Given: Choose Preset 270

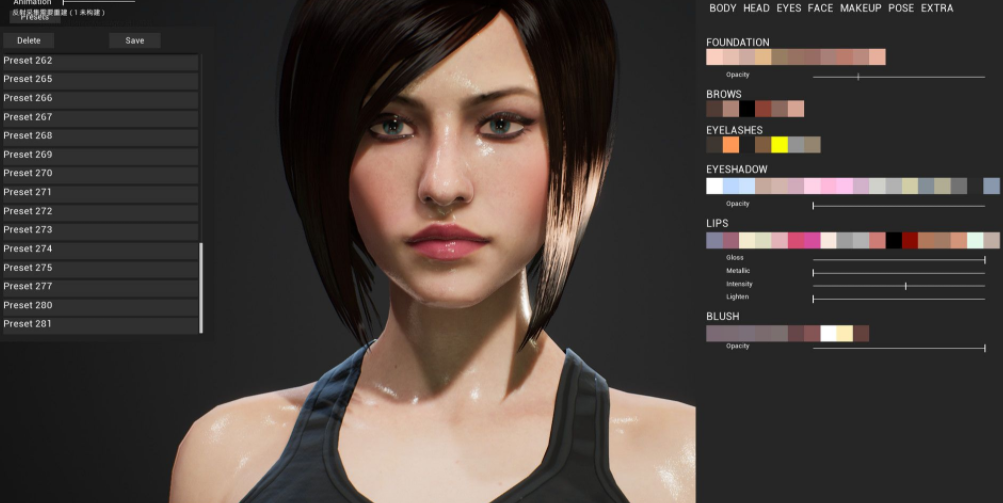Looking at the screenshot, I should click(100, 173).
